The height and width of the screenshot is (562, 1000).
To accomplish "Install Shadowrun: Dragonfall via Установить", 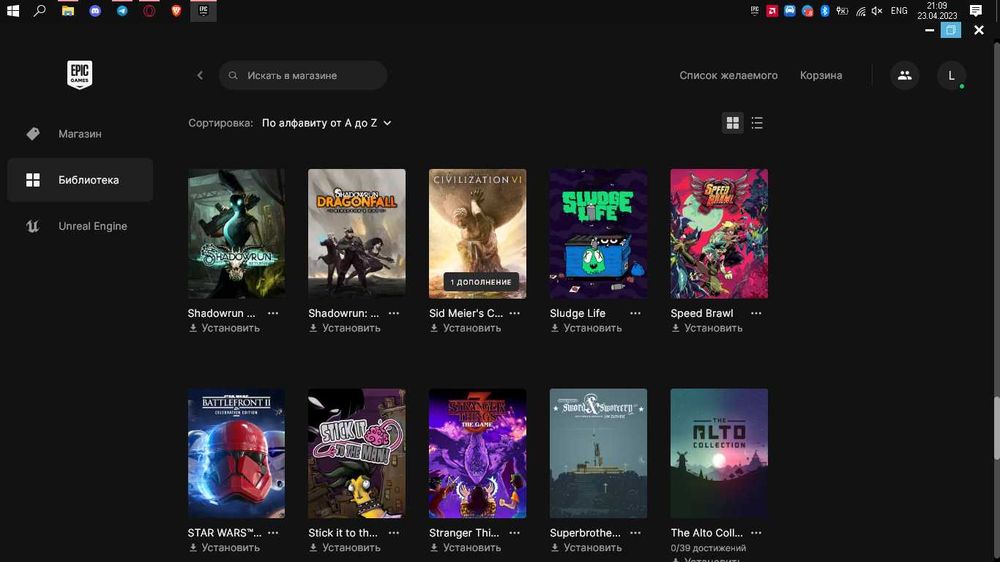I will [344, 328].
